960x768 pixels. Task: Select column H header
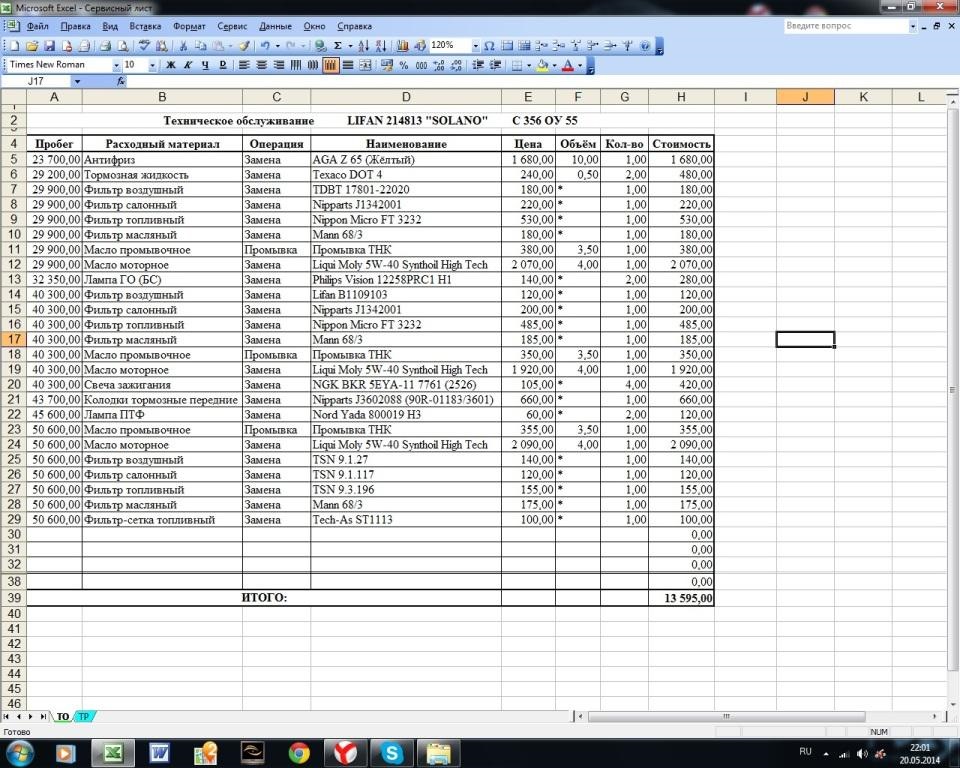coord(681,97)
